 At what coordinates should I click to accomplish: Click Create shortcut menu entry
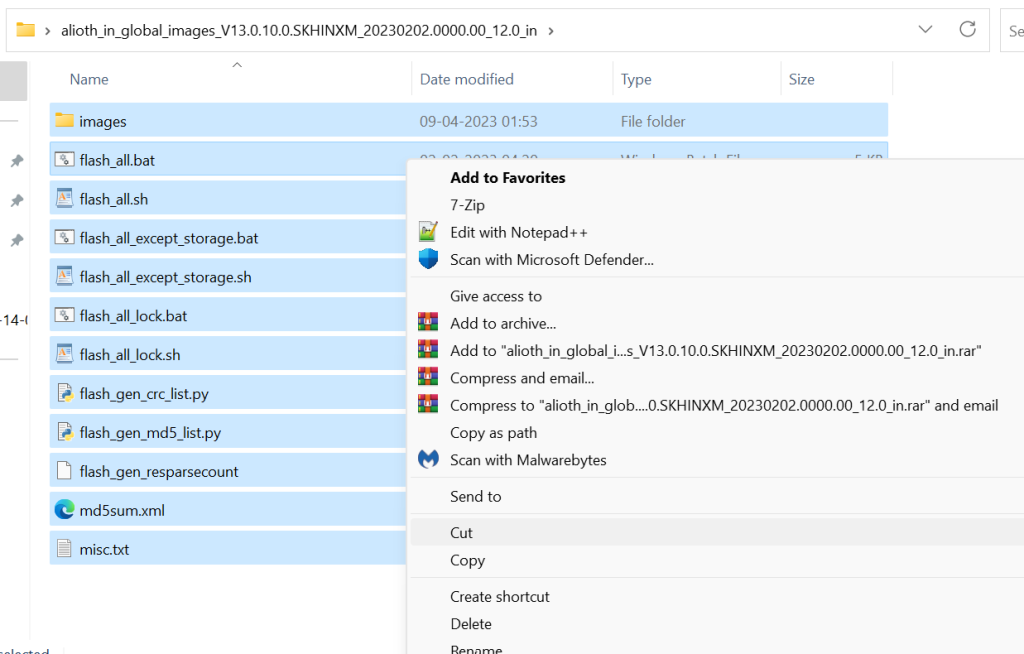[499, 596]
